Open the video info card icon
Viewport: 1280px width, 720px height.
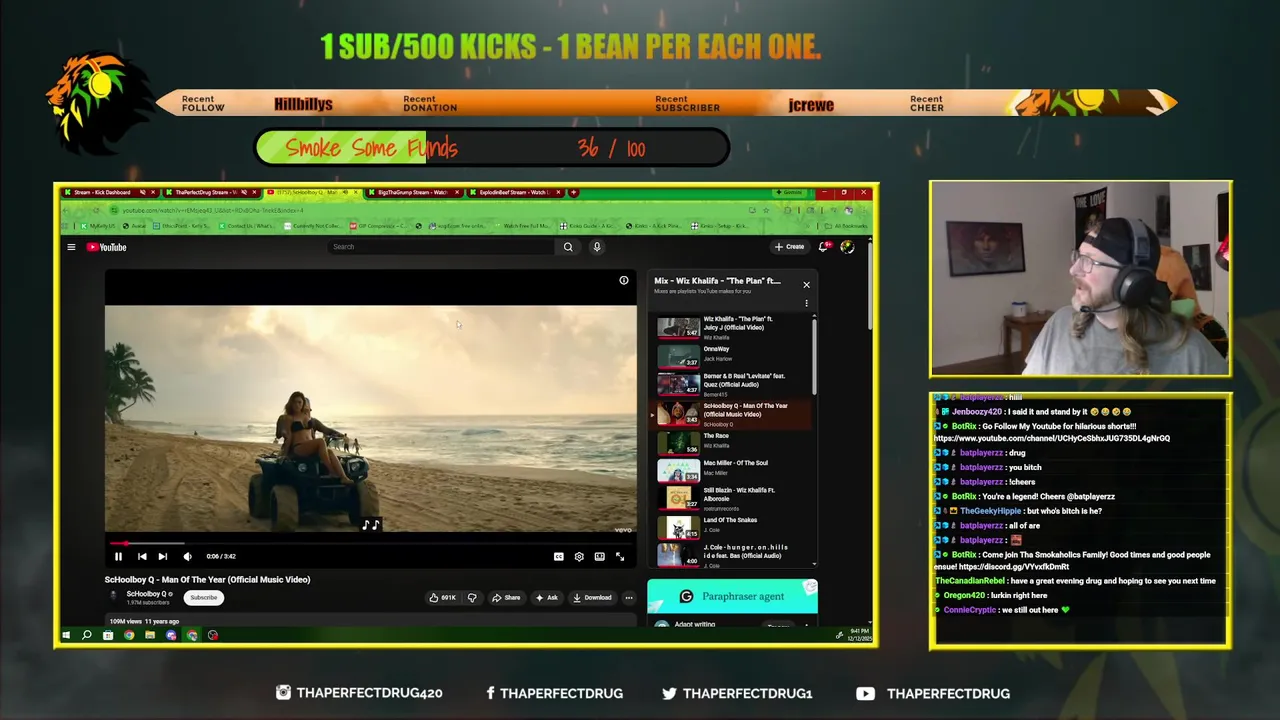point(624,281)
